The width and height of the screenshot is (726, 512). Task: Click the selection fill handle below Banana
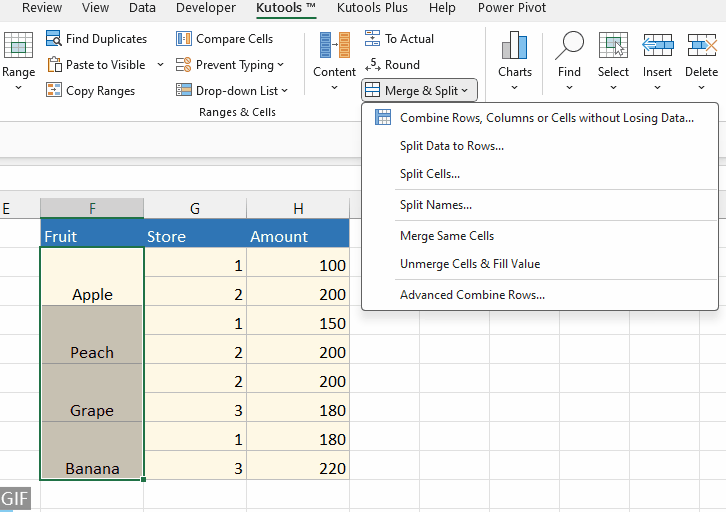click(x=144, y=480)
